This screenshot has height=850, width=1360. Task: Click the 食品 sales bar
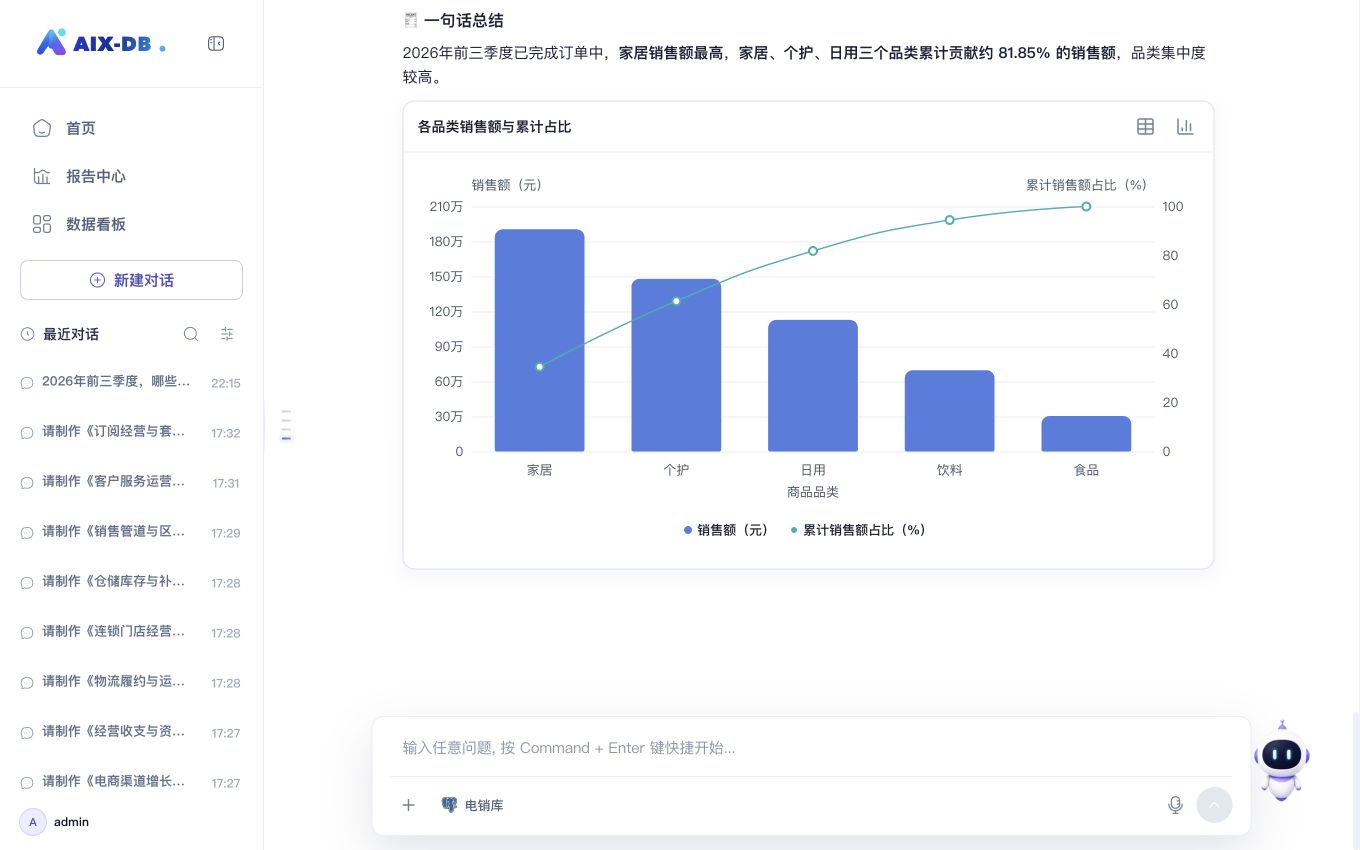point(1086,434)
